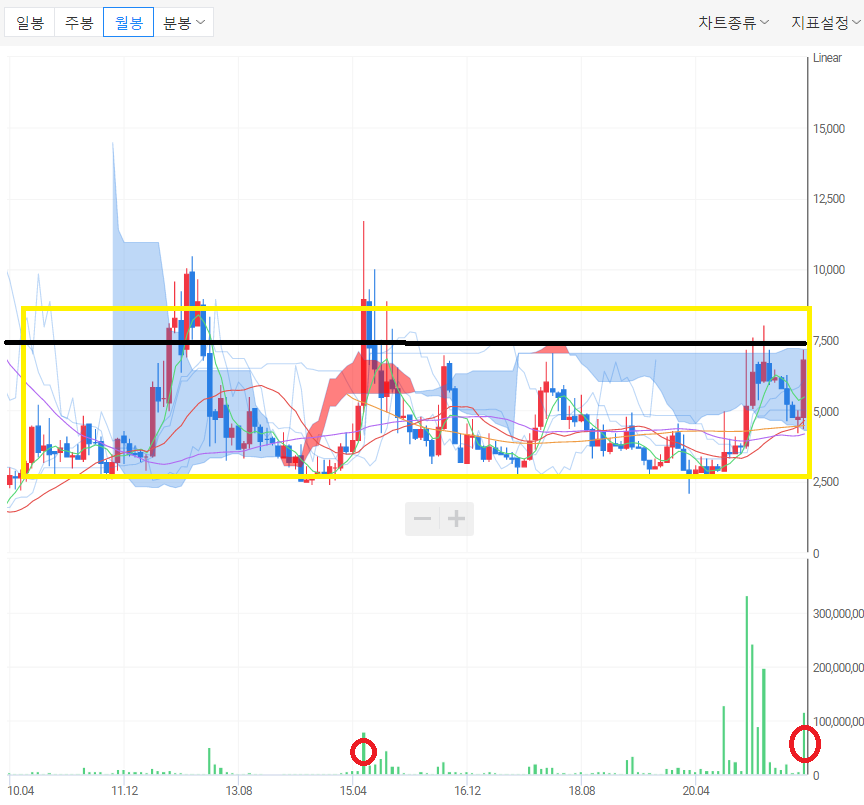The image size is (864, 805).
Task: Open the 분봉 minute chart dropdown
Action: pos(183,23)
